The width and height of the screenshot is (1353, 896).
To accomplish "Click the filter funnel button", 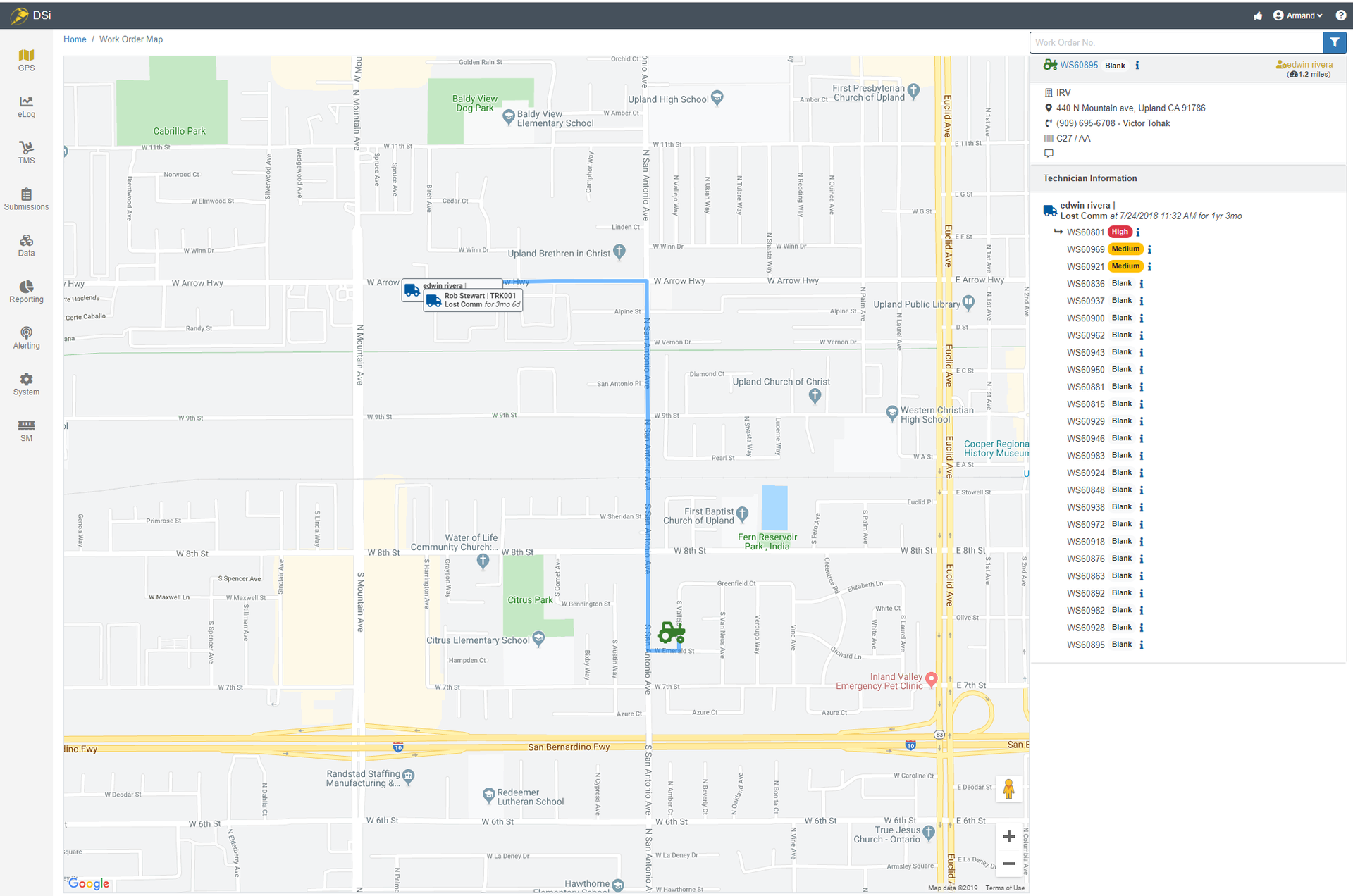I will (1334, 42).
